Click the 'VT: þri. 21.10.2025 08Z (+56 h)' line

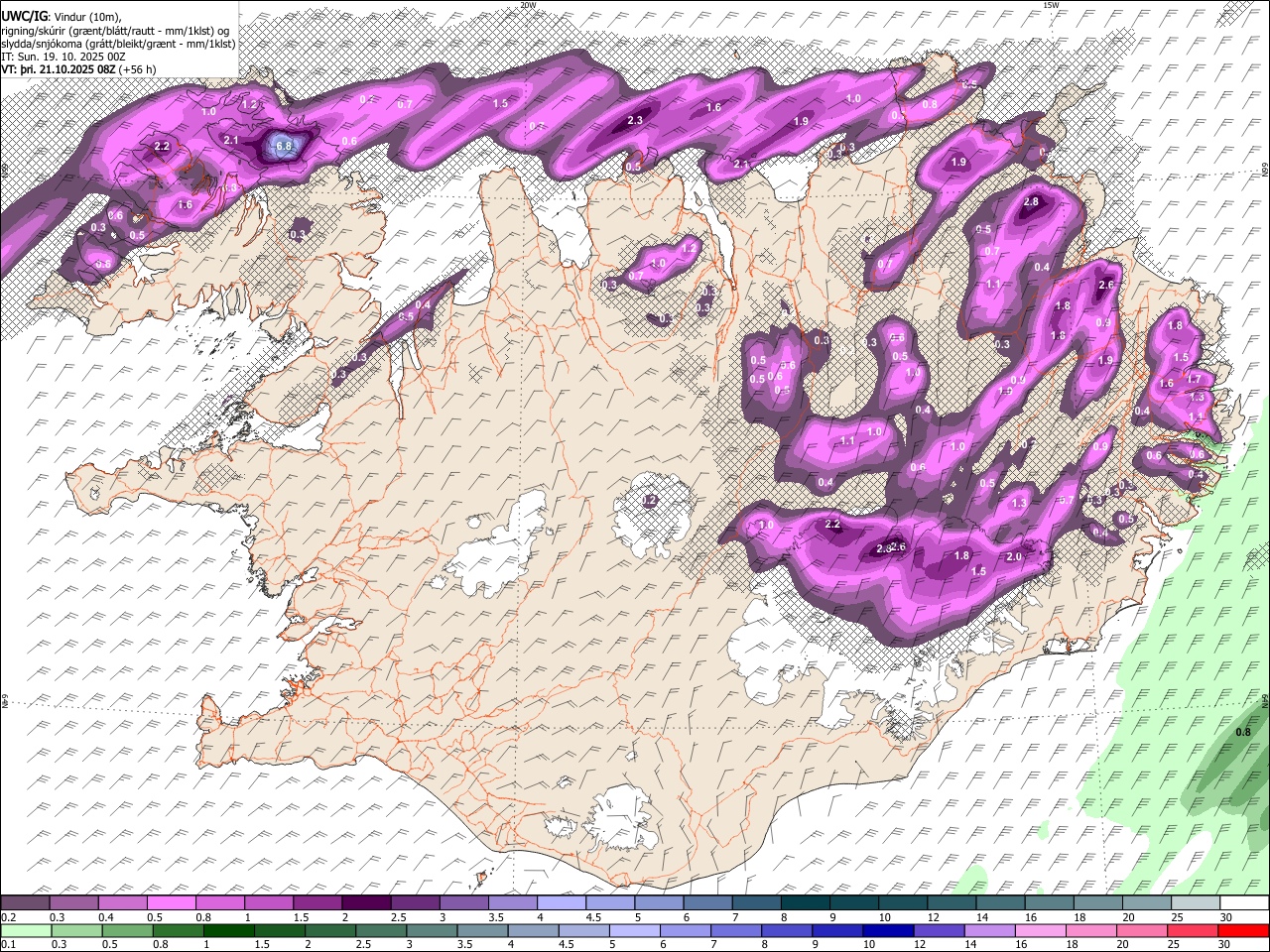click(x=79, y=70)
